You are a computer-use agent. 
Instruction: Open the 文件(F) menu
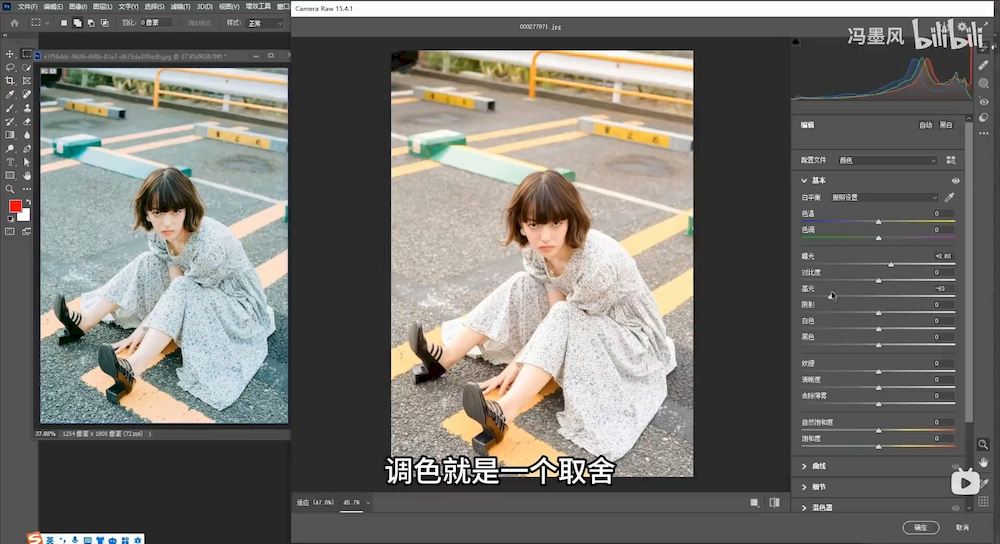(27, 6)
